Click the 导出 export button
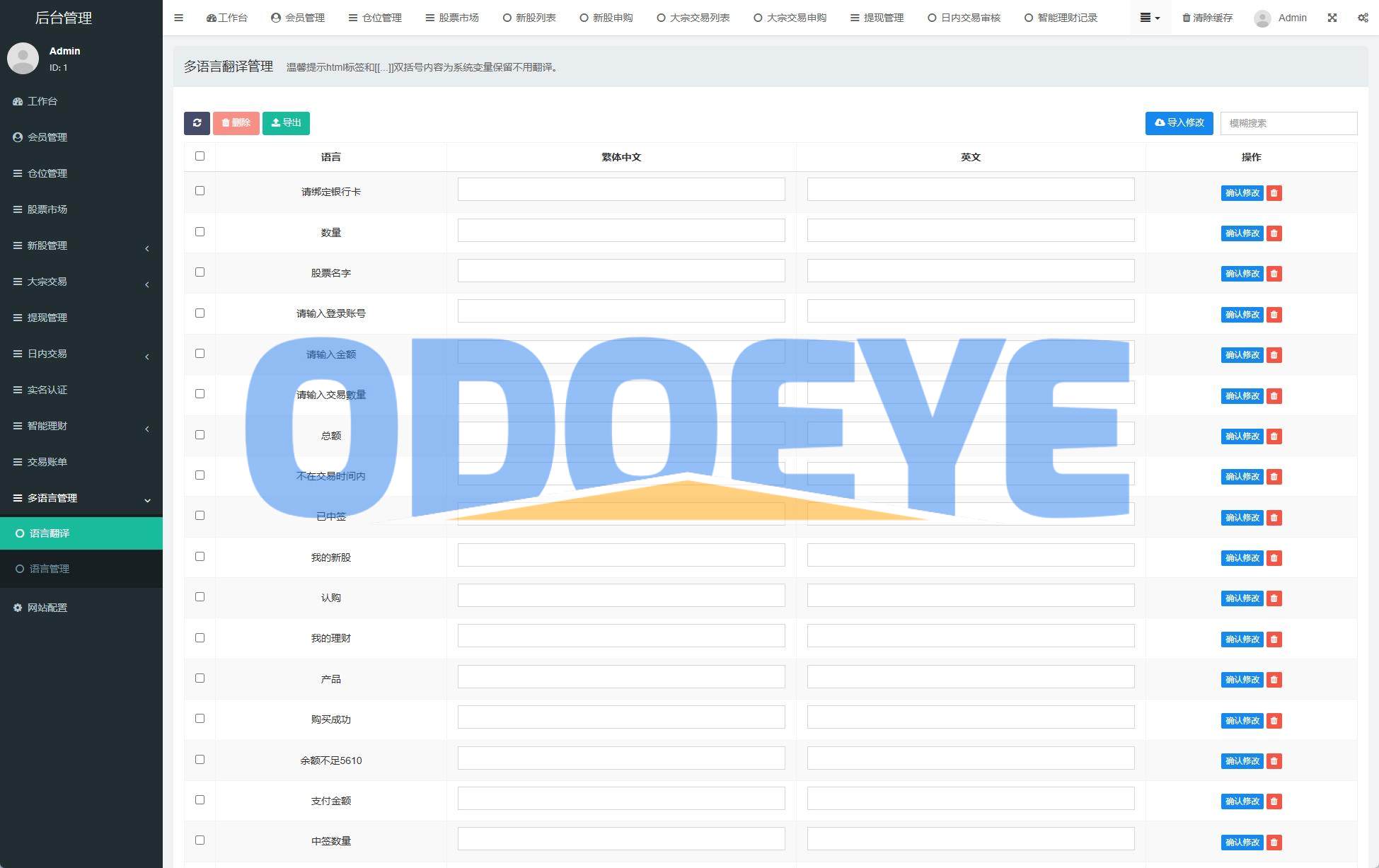This screenshot has height=868, width=1379. tap(286, 123)
